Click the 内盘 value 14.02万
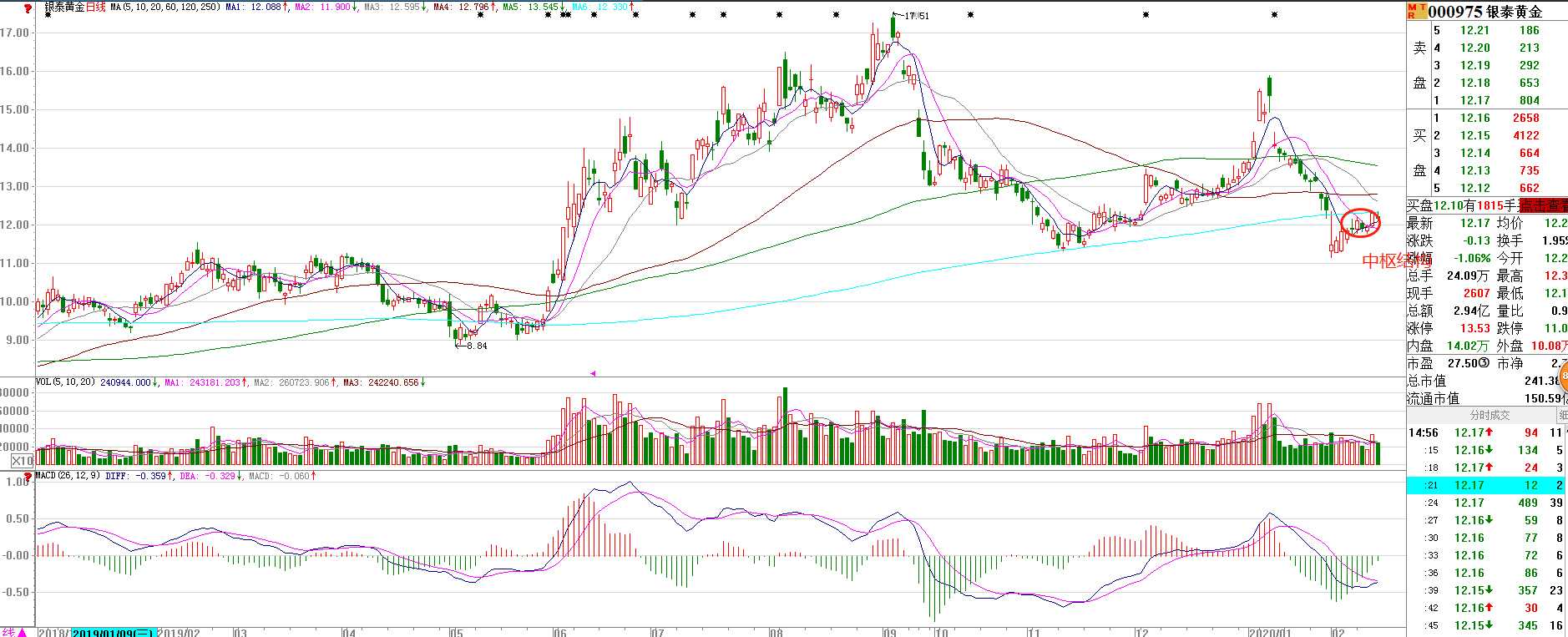The height and width of the screenshot is (637, 1568). 1467,346
